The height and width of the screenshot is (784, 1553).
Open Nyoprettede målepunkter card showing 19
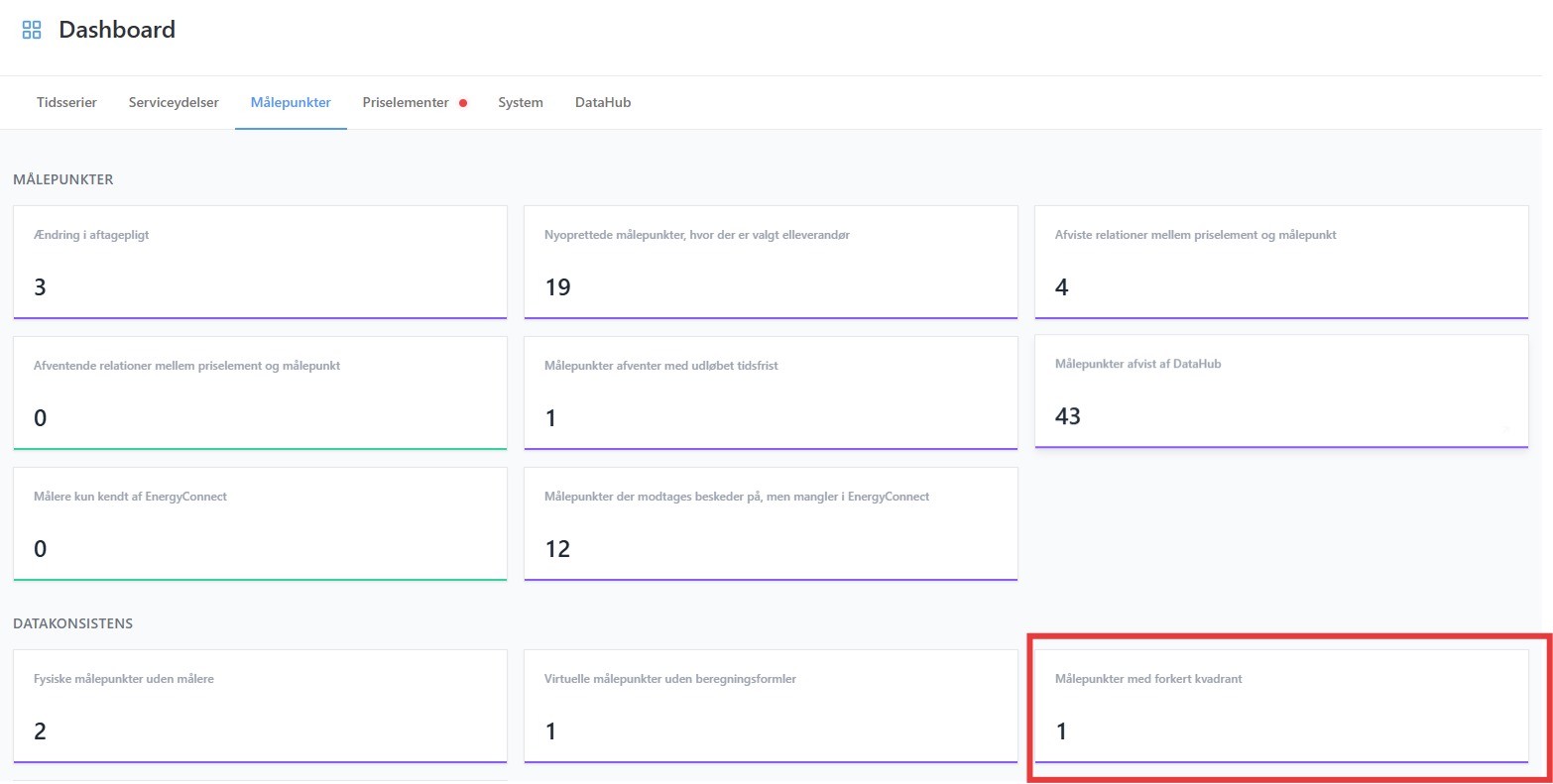coord(771,263)
